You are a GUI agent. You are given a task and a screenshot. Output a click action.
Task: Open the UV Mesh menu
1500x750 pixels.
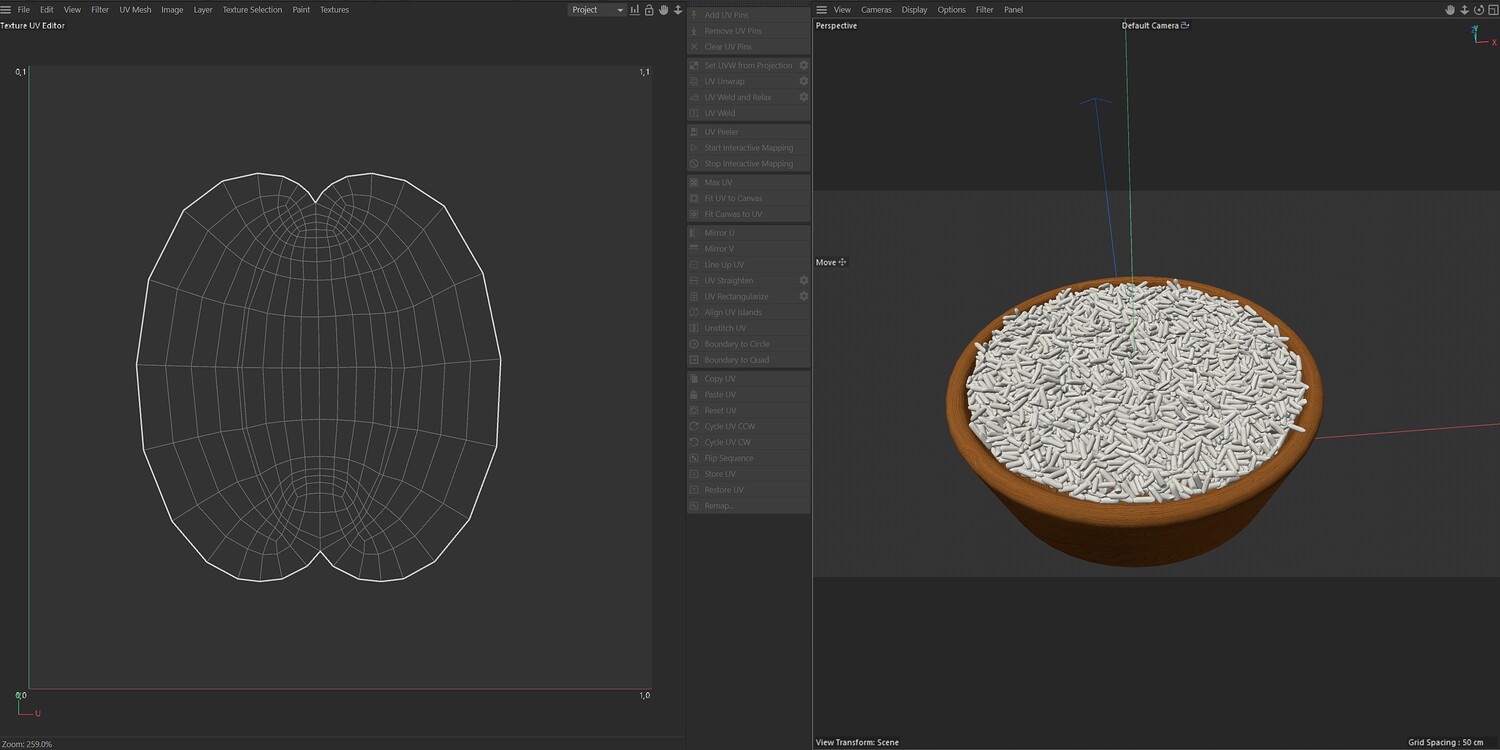click(135, 10)
